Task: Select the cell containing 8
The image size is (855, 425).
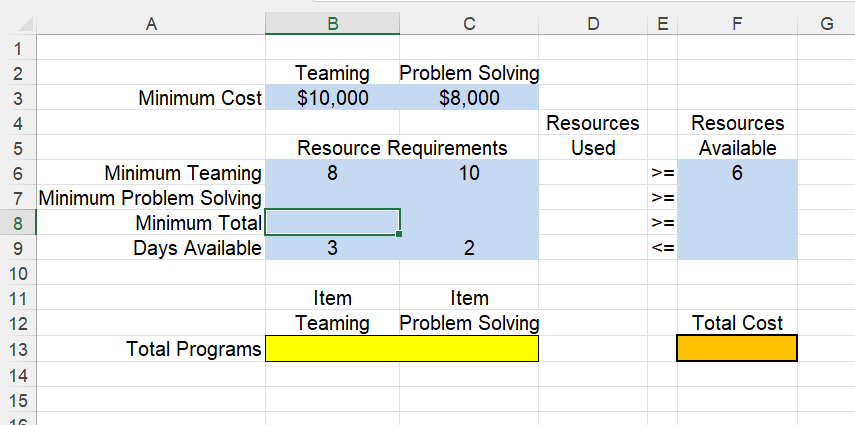Action: pos(333,173)
